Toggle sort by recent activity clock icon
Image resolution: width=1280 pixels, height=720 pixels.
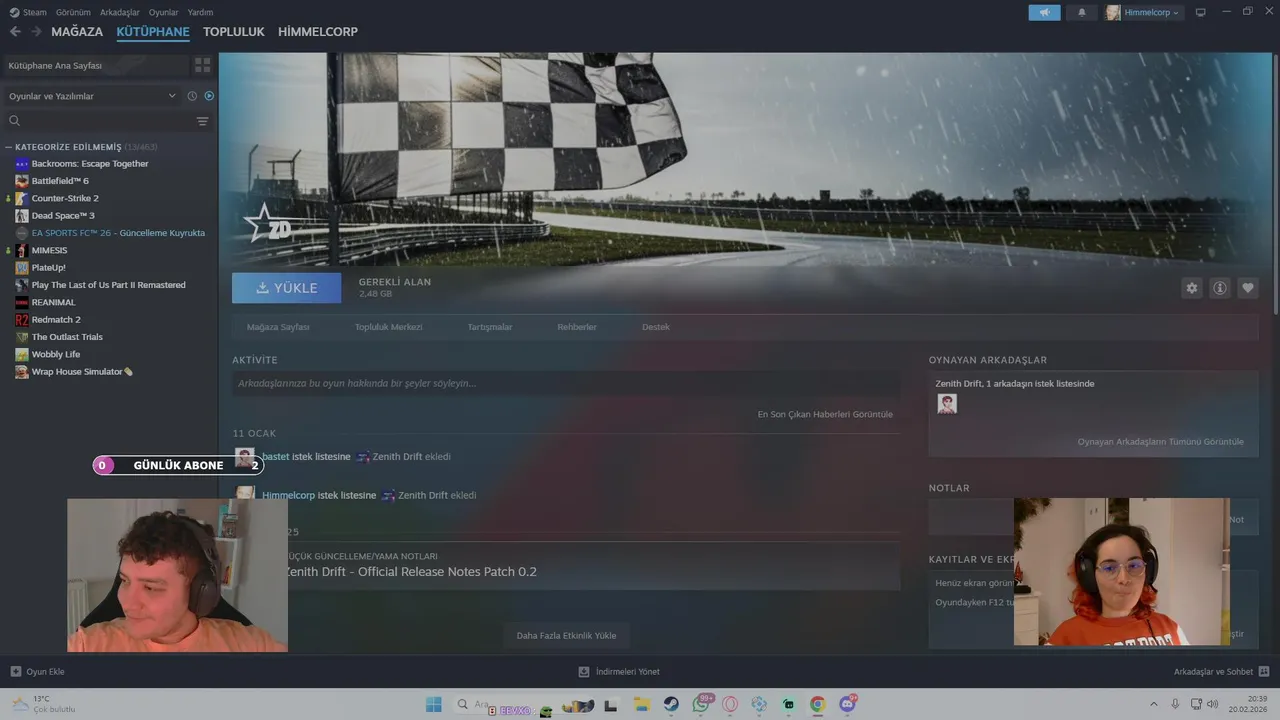click(x=192, y=96)
